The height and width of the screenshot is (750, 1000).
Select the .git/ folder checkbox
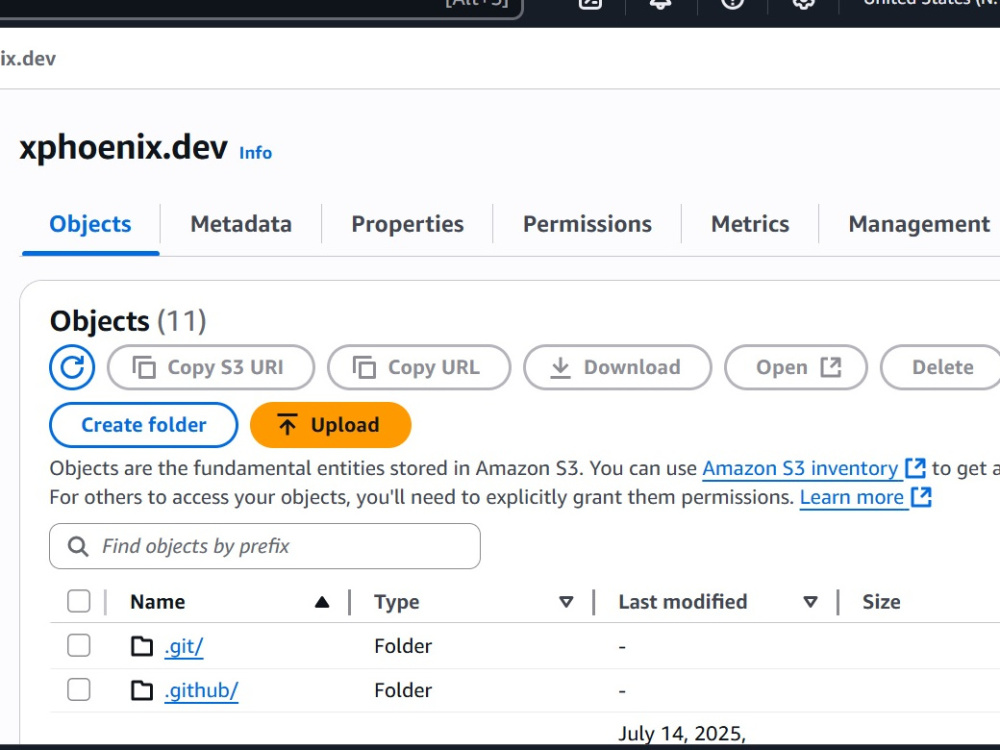coord(78,646)
